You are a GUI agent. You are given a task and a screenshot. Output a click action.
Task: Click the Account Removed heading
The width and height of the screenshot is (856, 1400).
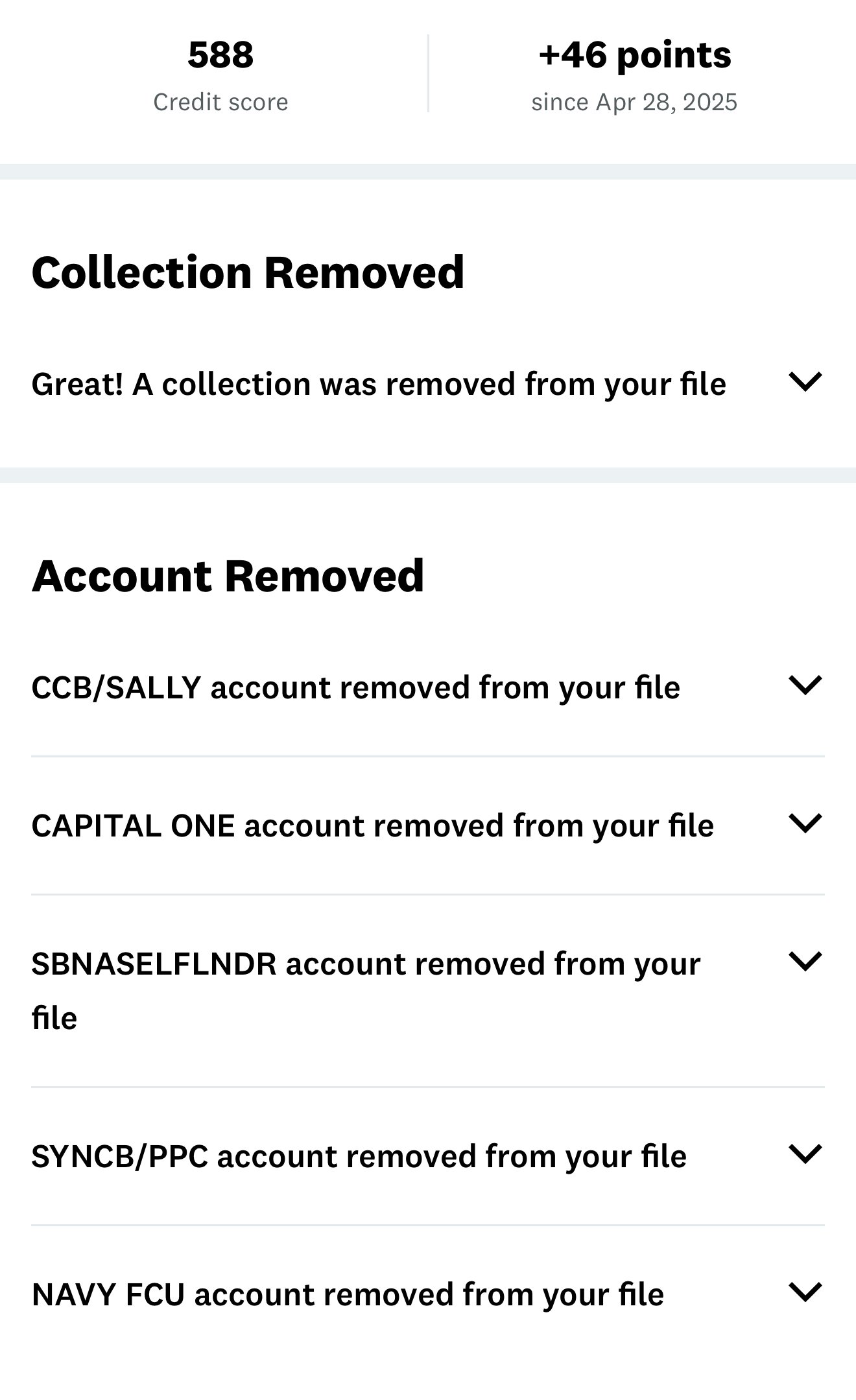coord(228,576)
